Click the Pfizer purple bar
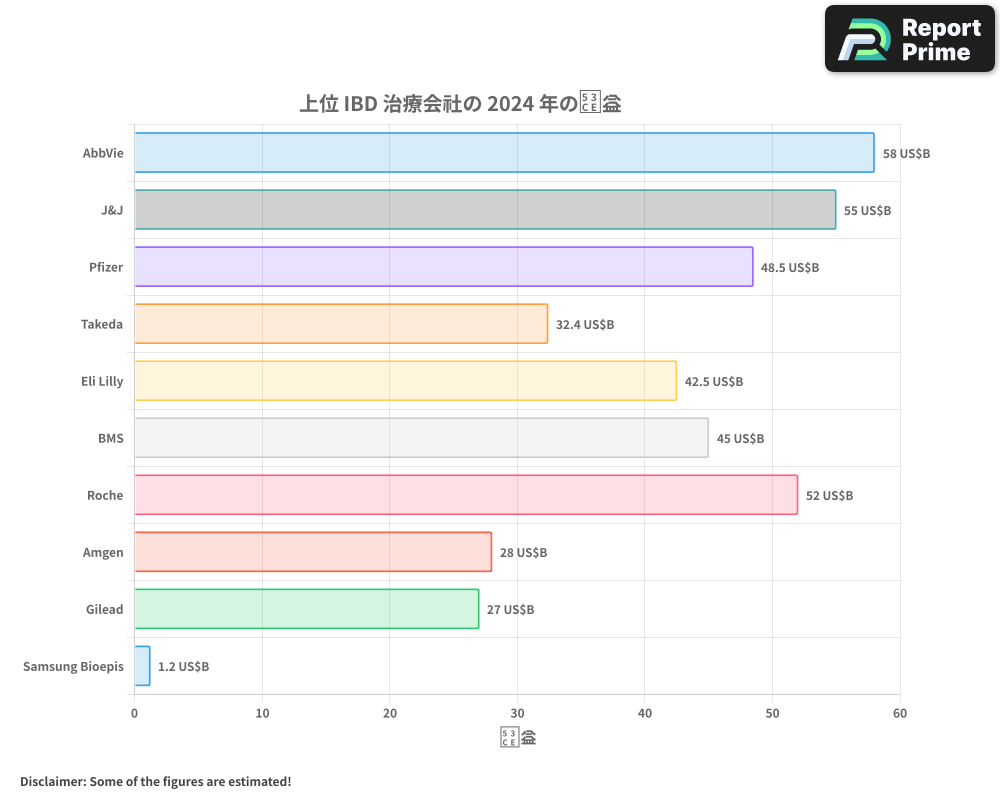 pyautogui.click(x=440, y=267)
